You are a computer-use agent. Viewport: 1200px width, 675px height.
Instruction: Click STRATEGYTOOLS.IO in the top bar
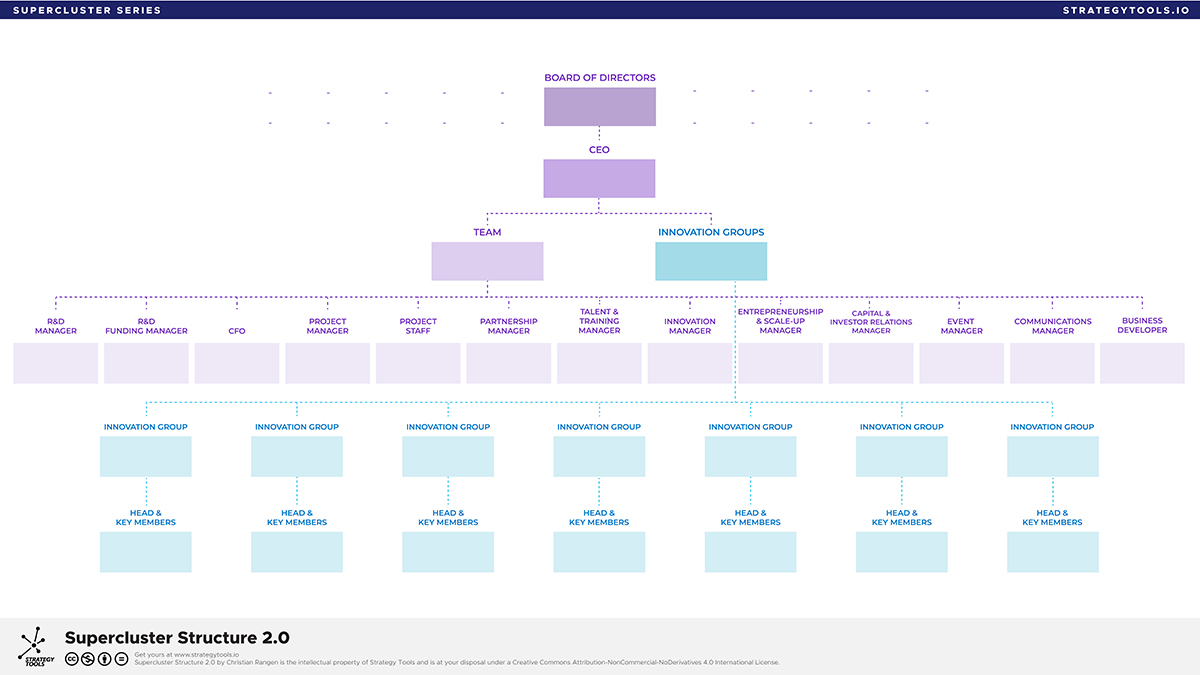click(1125, 10)
